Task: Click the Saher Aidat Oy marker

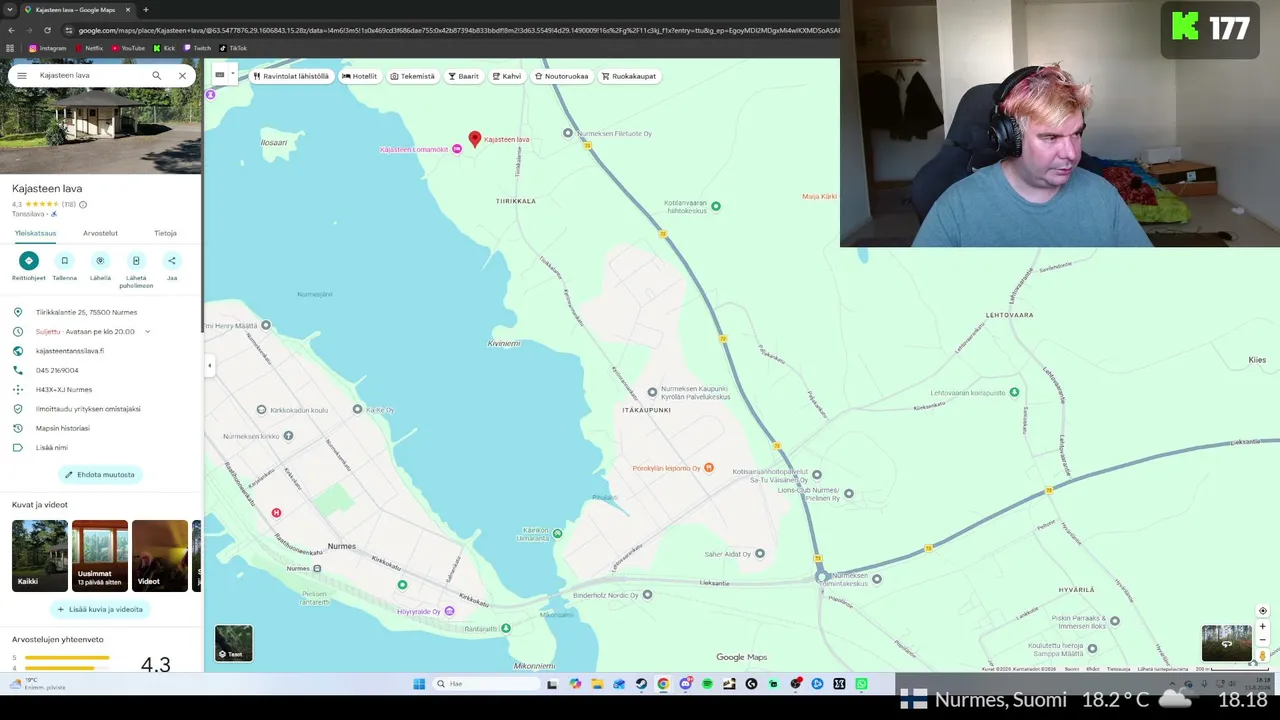Action: pyautogui.click(x=760, y=553)
